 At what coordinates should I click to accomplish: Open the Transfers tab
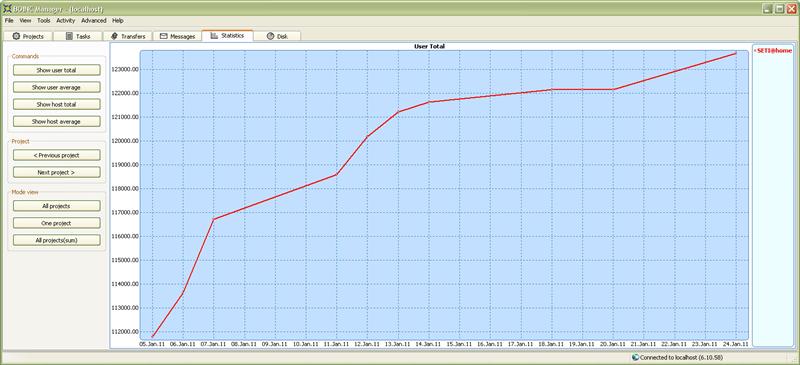128,36
